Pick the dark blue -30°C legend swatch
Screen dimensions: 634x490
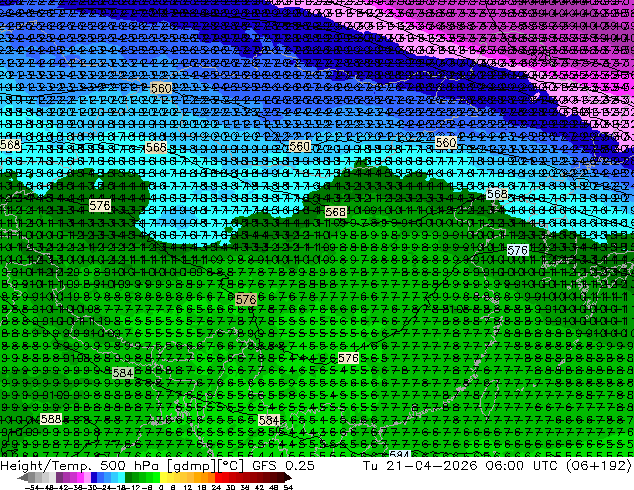pos(94,477)
